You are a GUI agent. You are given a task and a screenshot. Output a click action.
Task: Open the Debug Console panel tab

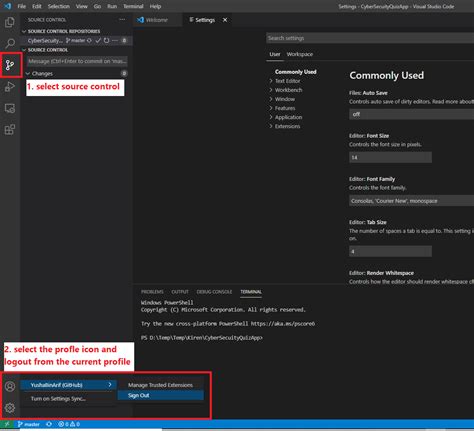(x=214, y=292)
